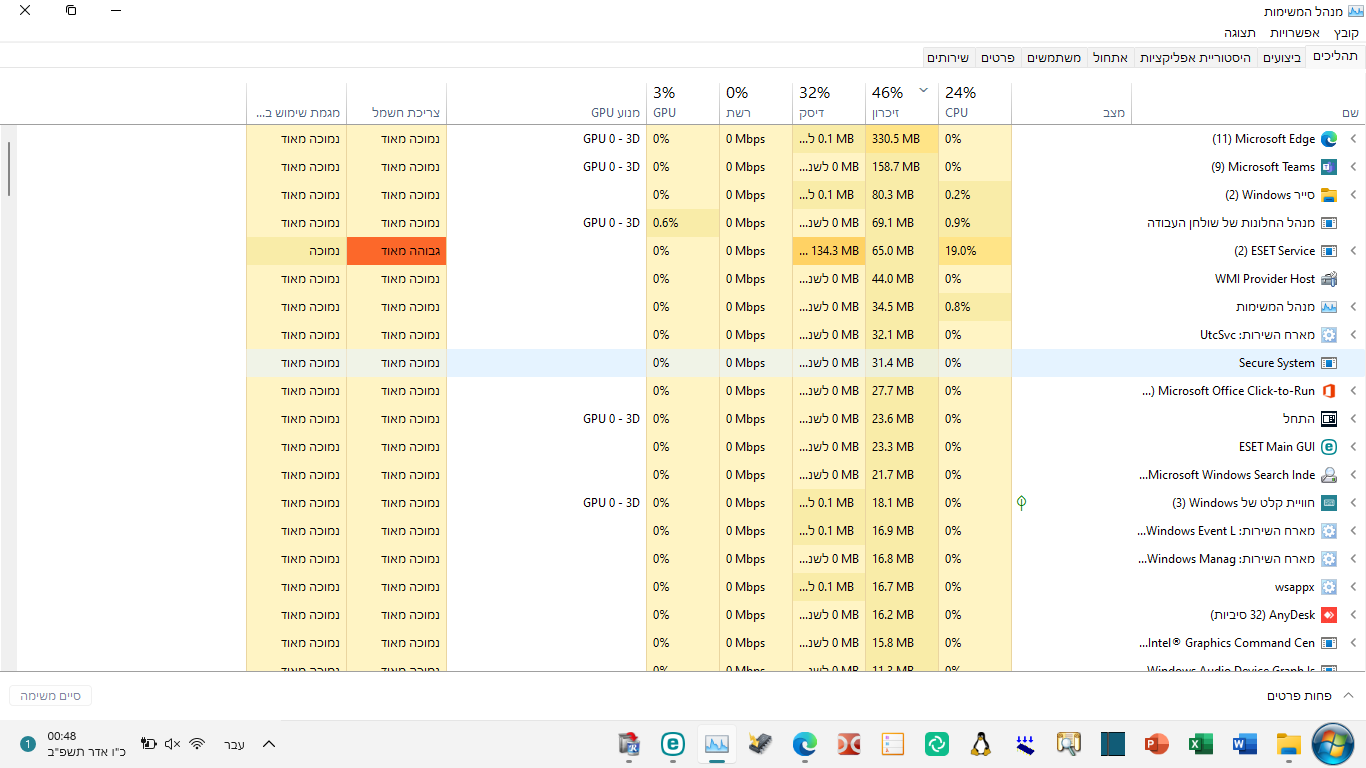
Task: Expand the UtcSvc service host row
Action: pos(1353,335)
